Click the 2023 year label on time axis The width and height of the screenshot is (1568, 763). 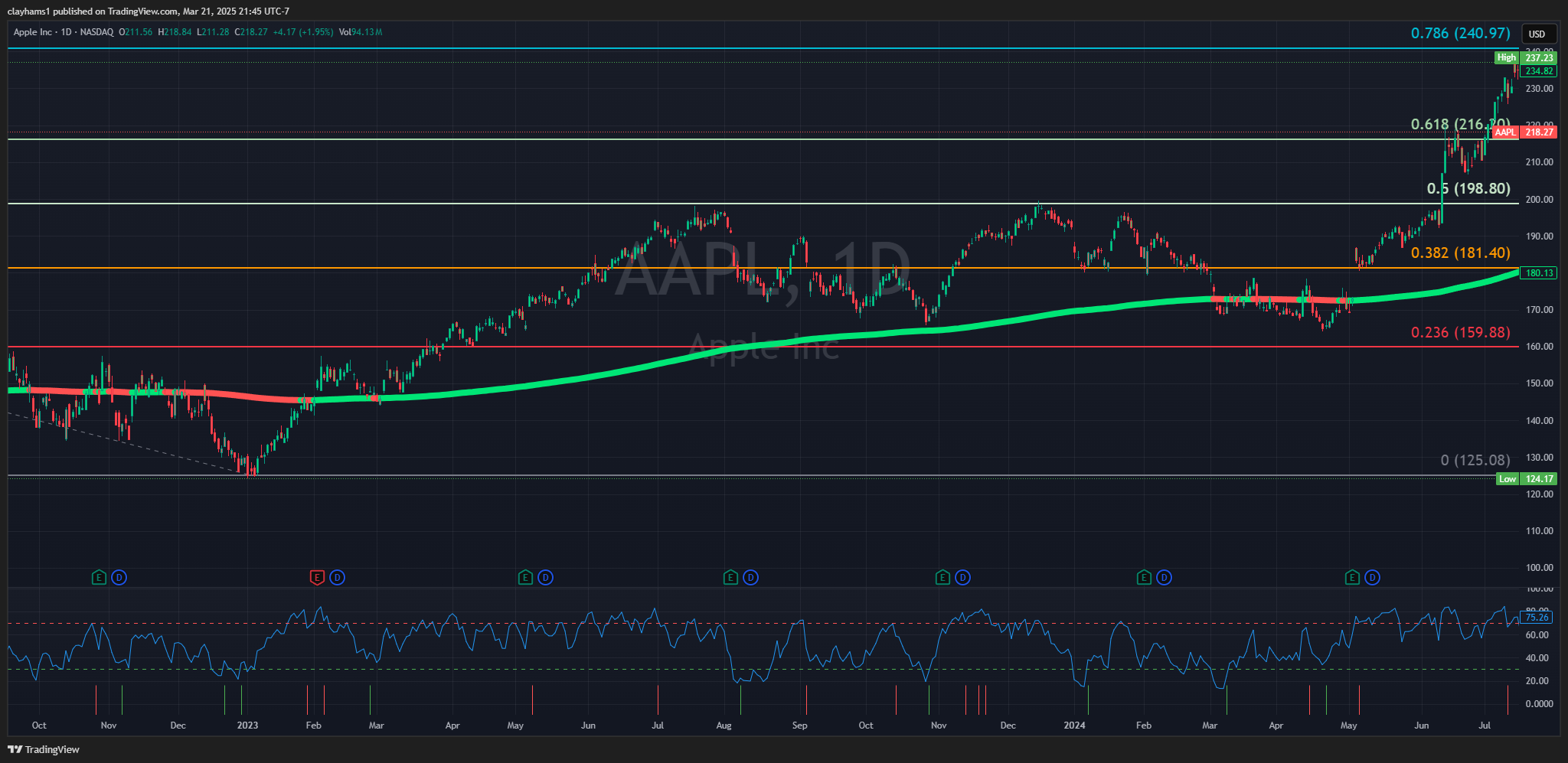[247, 725]
